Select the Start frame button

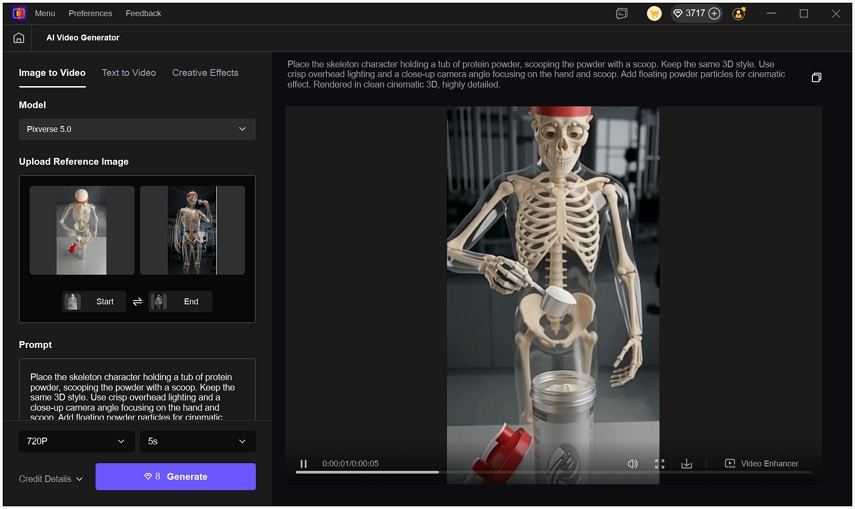coord(94,301)
